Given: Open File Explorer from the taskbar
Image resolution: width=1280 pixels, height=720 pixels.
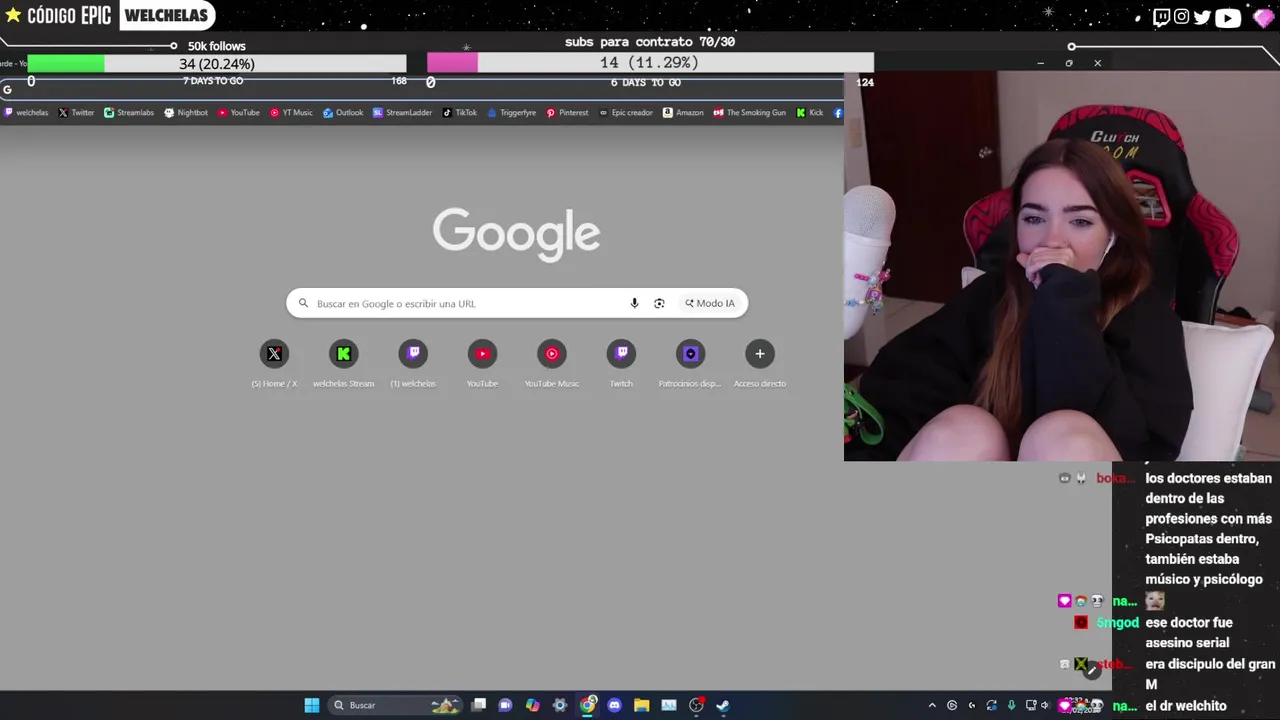Looking at the screenshot, I should (x=641, y=705).
